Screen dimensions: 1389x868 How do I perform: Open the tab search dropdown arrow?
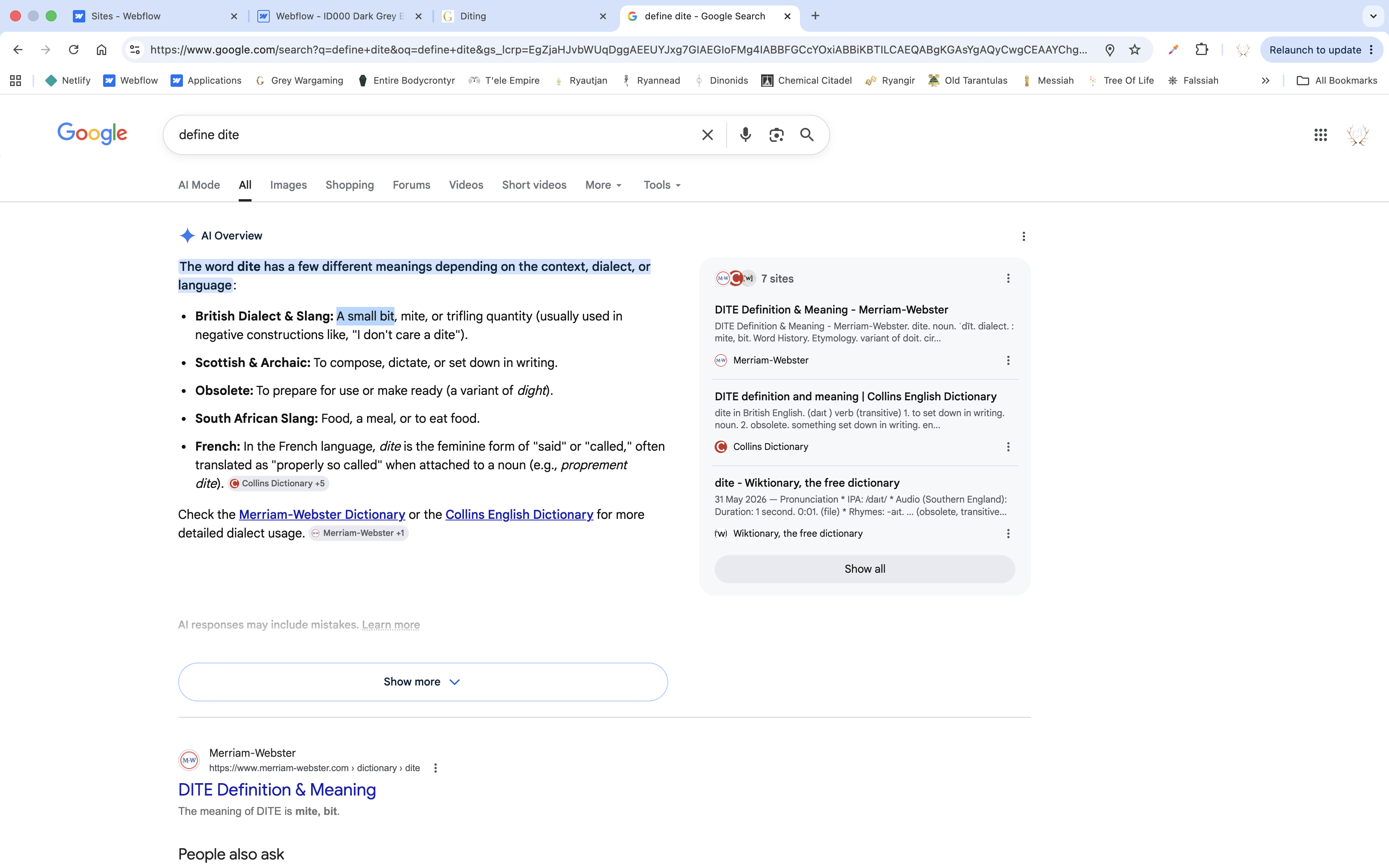click(1373, 16)
